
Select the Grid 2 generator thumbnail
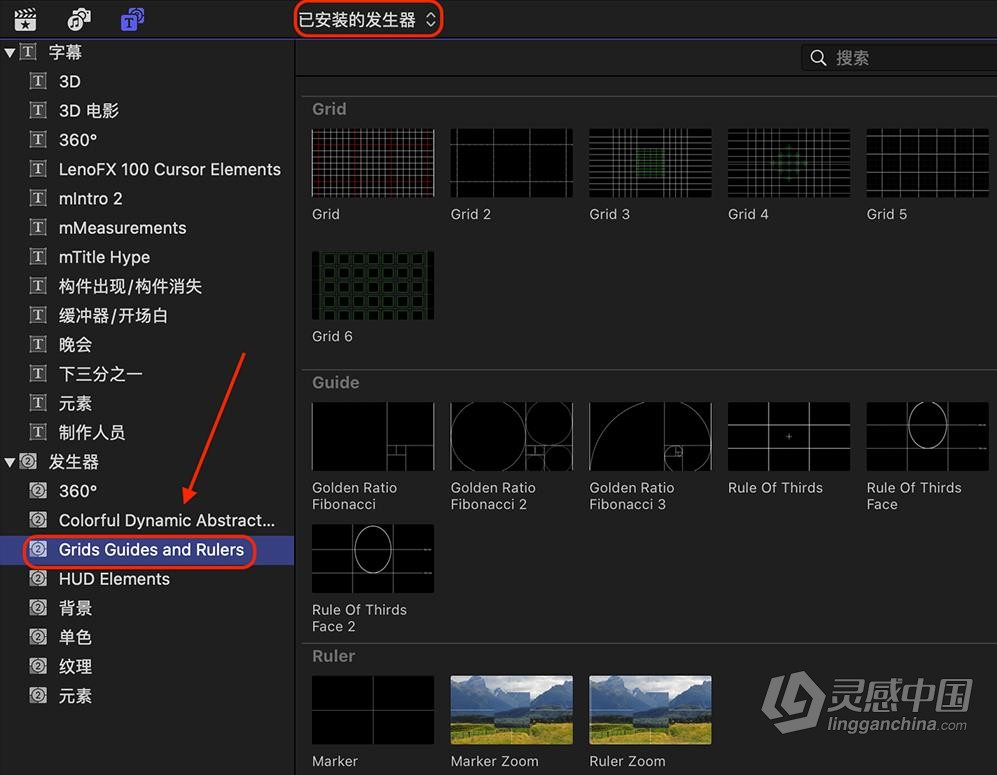(x=512, y=163)
